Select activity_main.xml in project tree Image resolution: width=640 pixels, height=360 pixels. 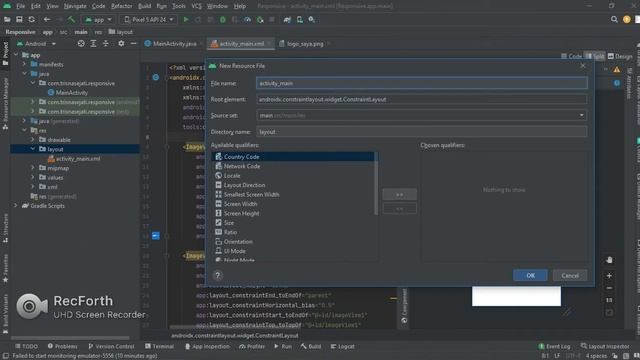(x=74, y=158)
